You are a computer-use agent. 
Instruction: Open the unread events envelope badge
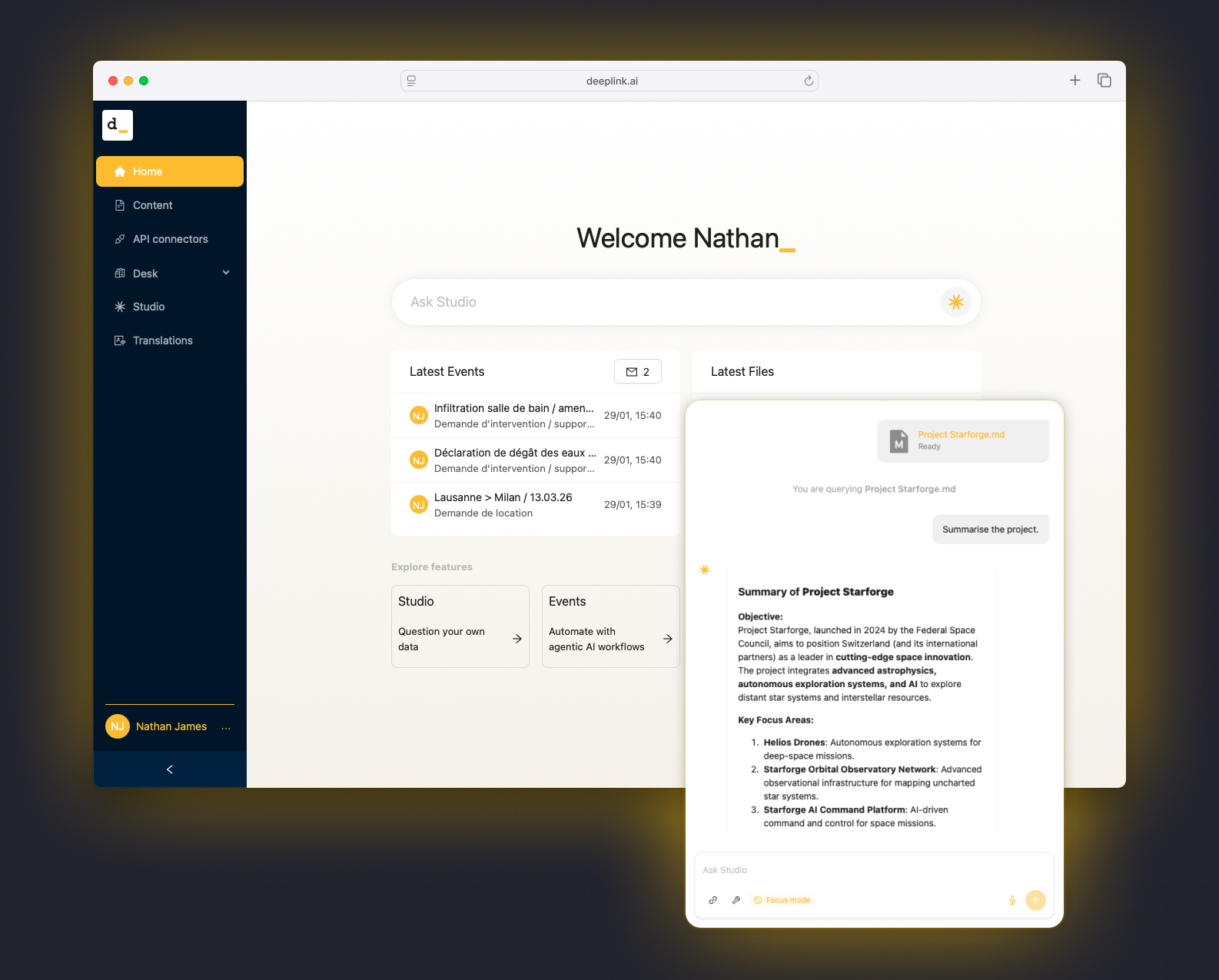pyautogui.click(x=637, y=372)
